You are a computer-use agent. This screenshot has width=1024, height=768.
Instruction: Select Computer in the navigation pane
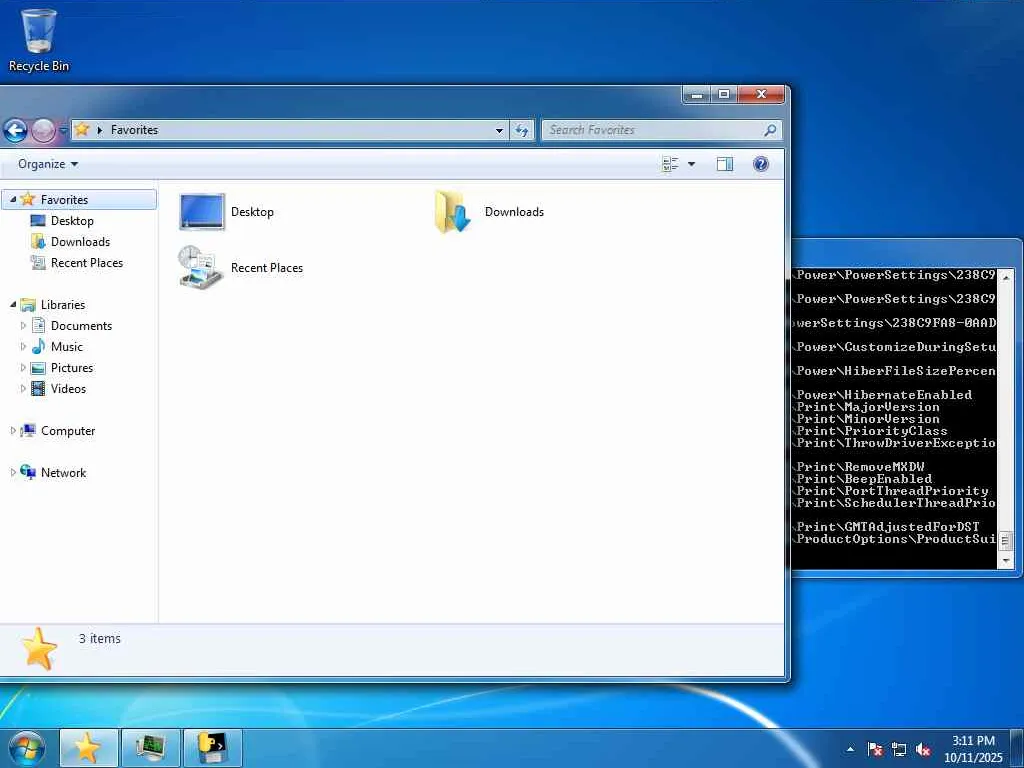tap(68, 431)
